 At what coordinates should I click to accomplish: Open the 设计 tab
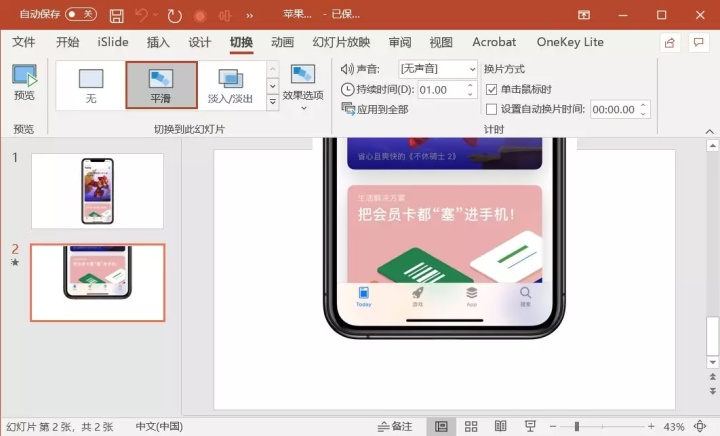(200, 42)
